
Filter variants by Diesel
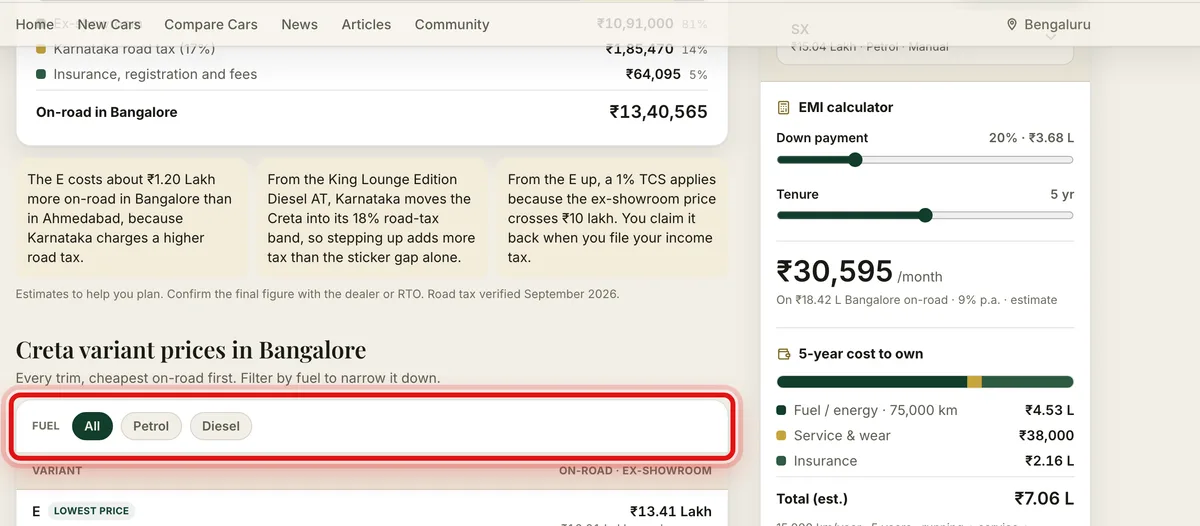[x=221, y=426]
